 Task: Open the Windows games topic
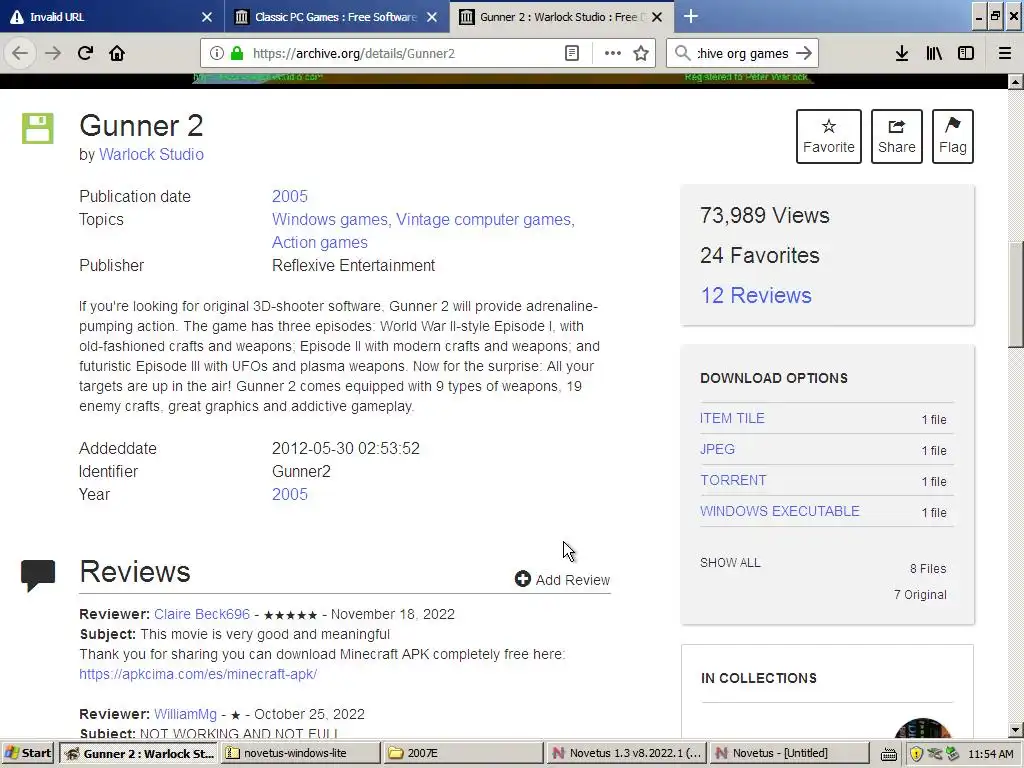click(330, 219)
